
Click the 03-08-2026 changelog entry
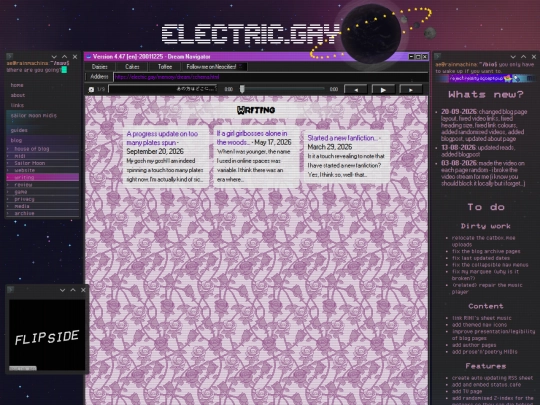coord(483,173)
